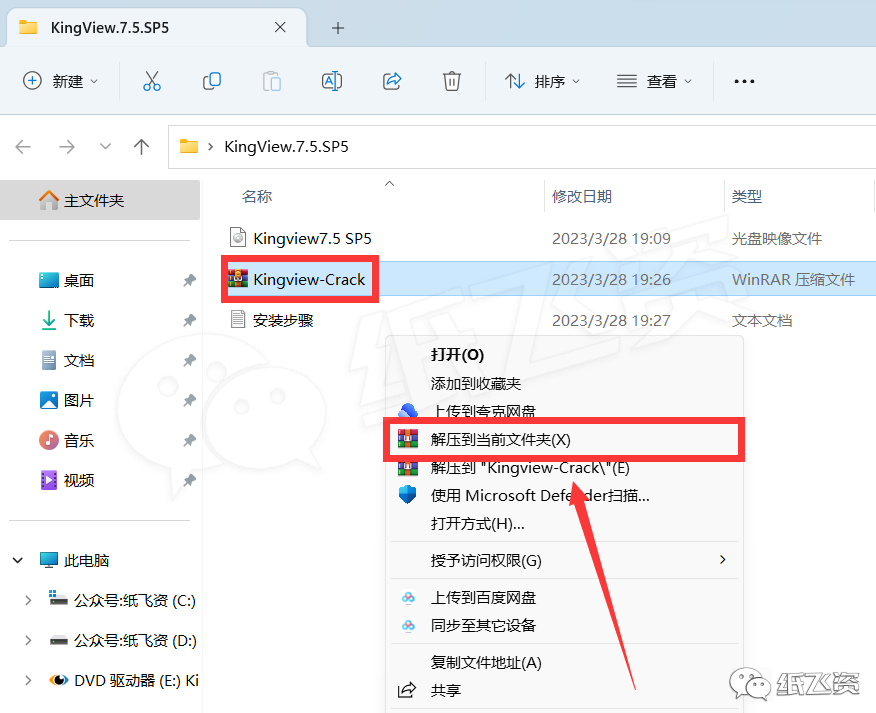Select the 安装步骤 text file

pos(283,321)
